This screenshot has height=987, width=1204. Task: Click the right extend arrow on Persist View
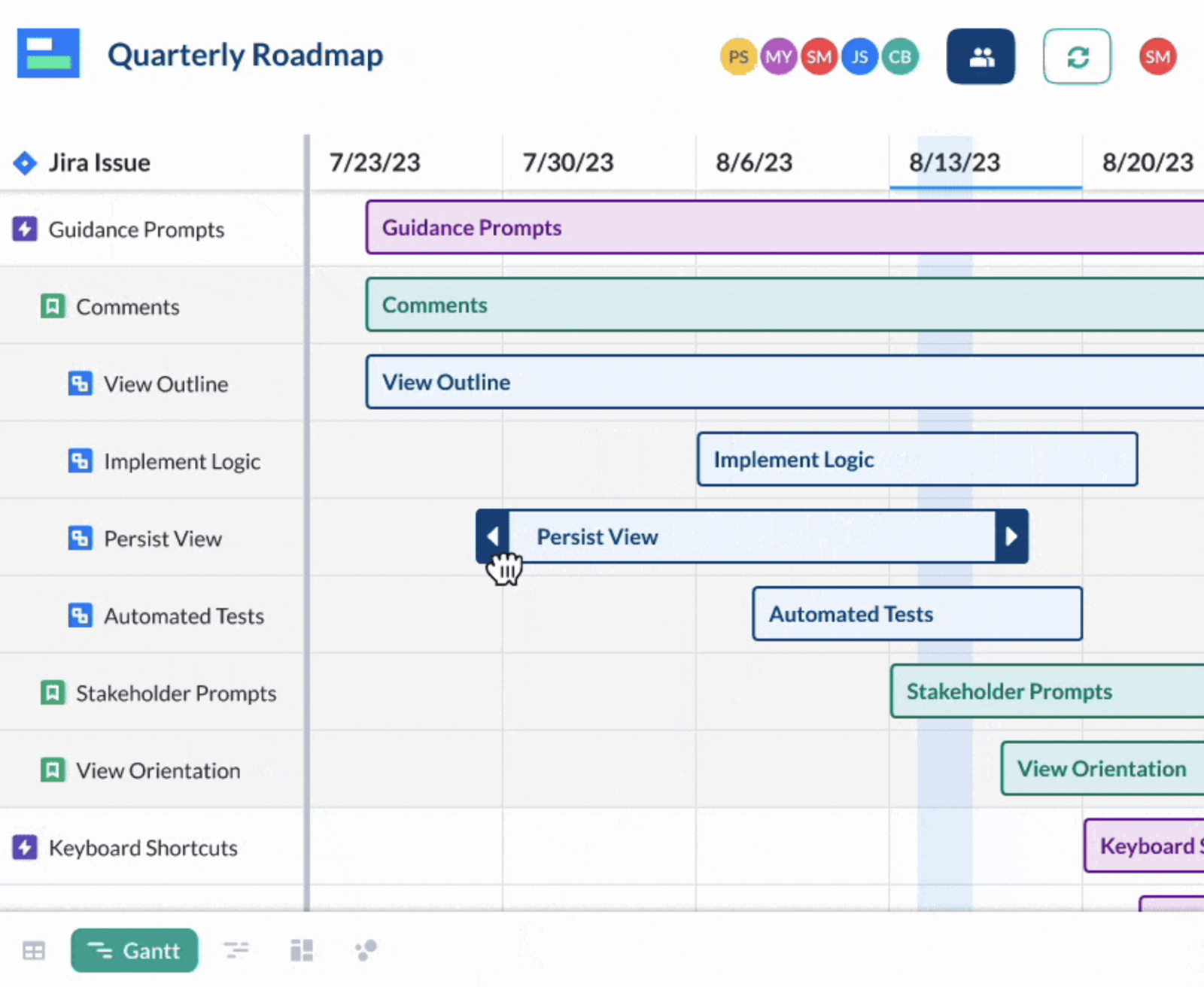1011,536
